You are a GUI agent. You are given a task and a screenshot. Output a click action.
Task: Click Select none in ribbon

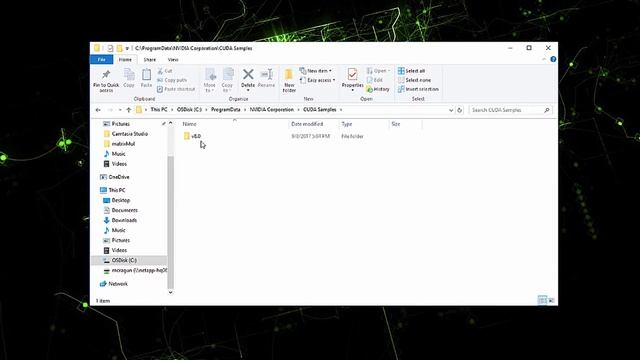coord(414,80)
